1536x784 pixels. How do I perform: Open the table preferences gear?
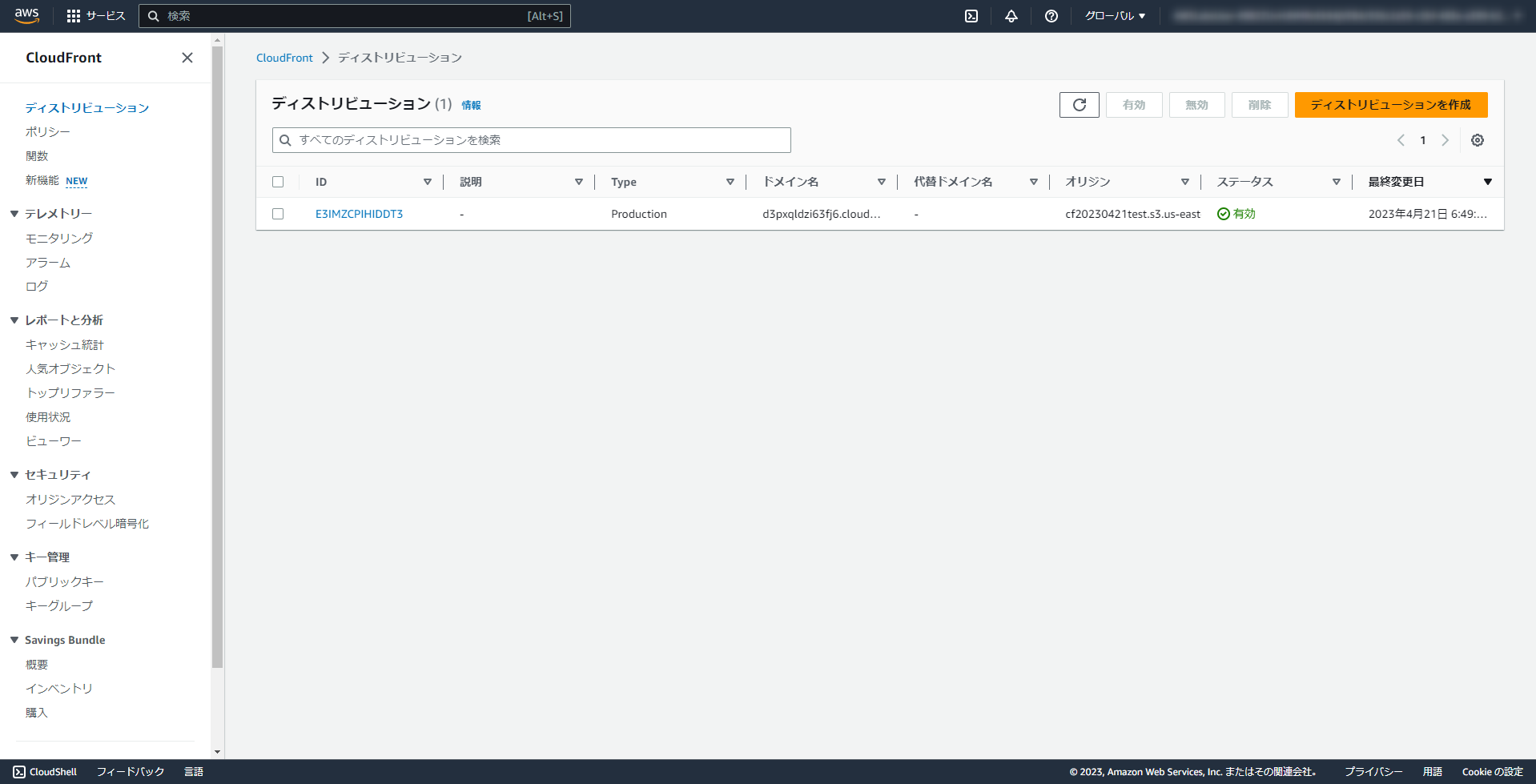coord(1477,140)
